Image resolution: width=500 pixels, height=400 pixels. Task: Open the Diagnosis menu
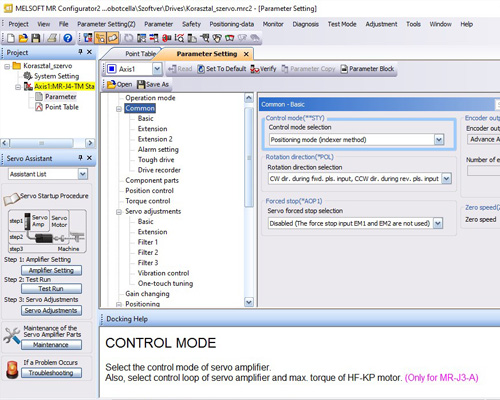pos(306,24)
